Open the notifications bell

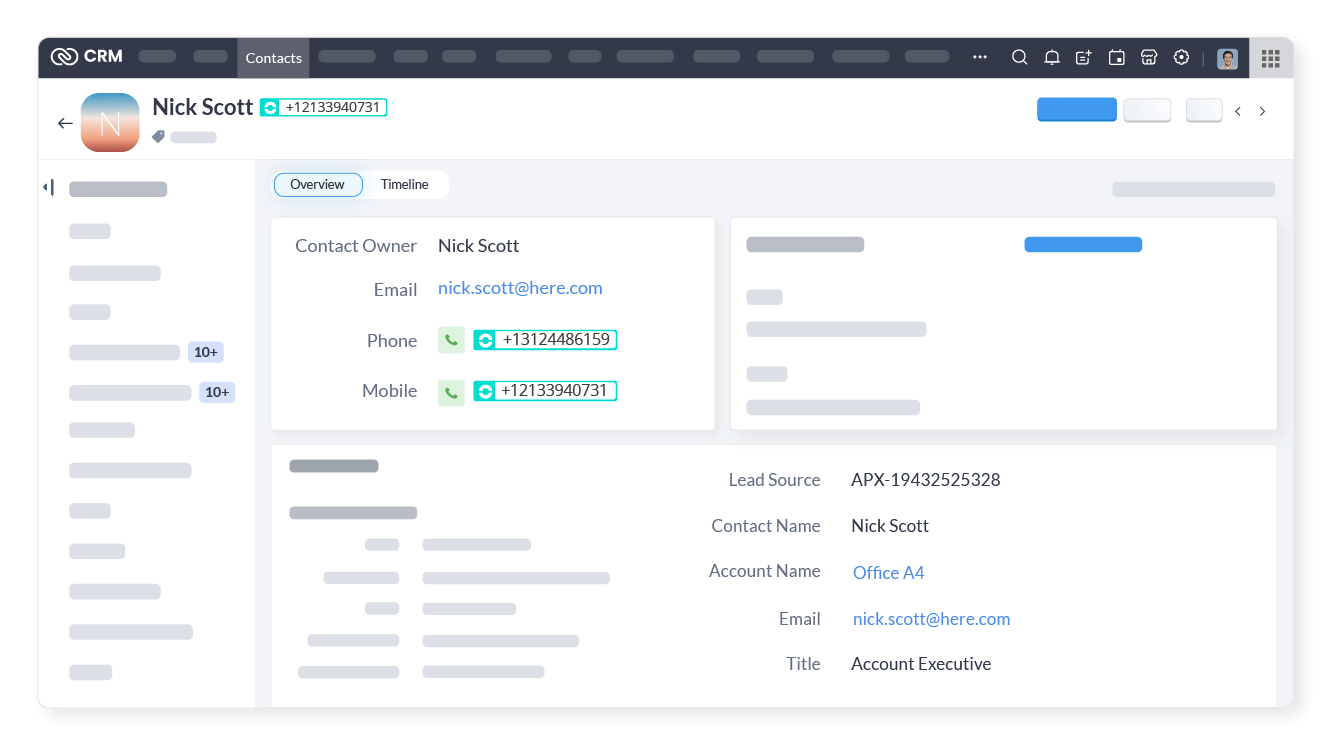pyautogui.click(x=1051, y=57)
